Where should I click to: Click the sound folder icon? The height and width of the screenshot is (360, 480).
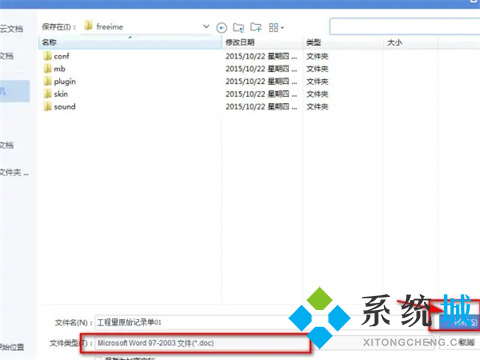coord(47,106)
